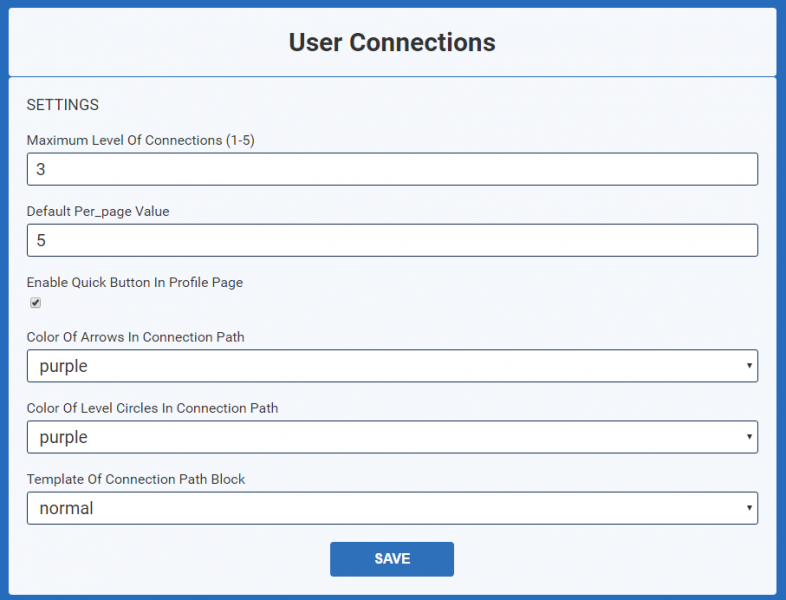Focus the Default Per_page Value field
Screen dimensions: 786x600
392,241
